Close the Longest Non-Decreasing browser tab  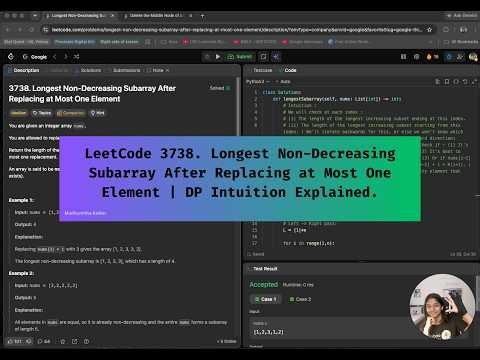113,15
